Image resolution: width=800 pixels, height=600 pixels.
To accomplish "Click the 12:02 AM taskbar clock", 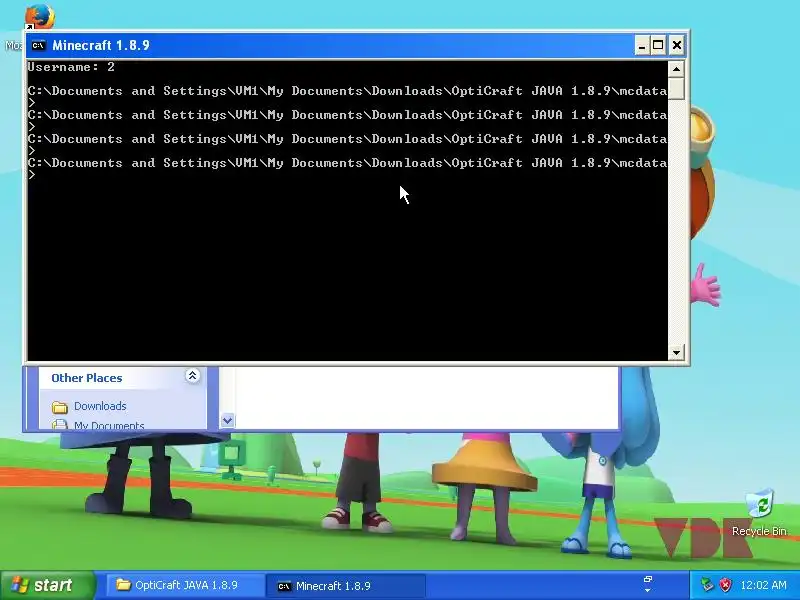I will (x=763, y=585).
